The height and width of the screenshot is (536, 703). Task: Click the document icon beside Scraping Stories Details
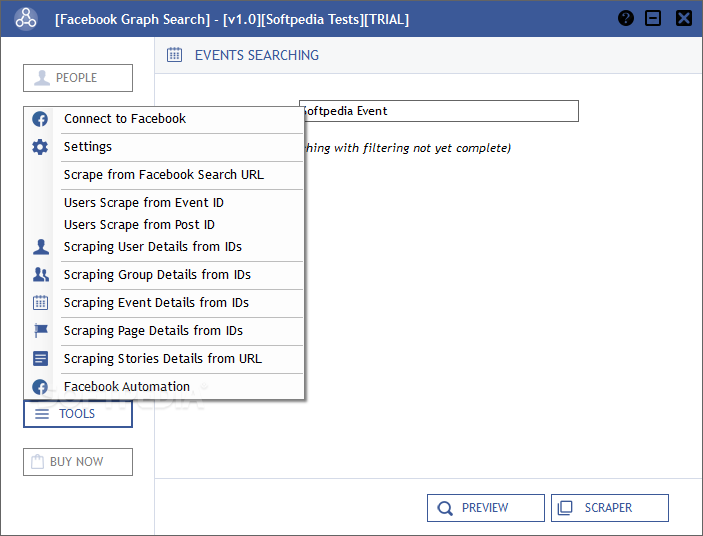tap(40, 359)
